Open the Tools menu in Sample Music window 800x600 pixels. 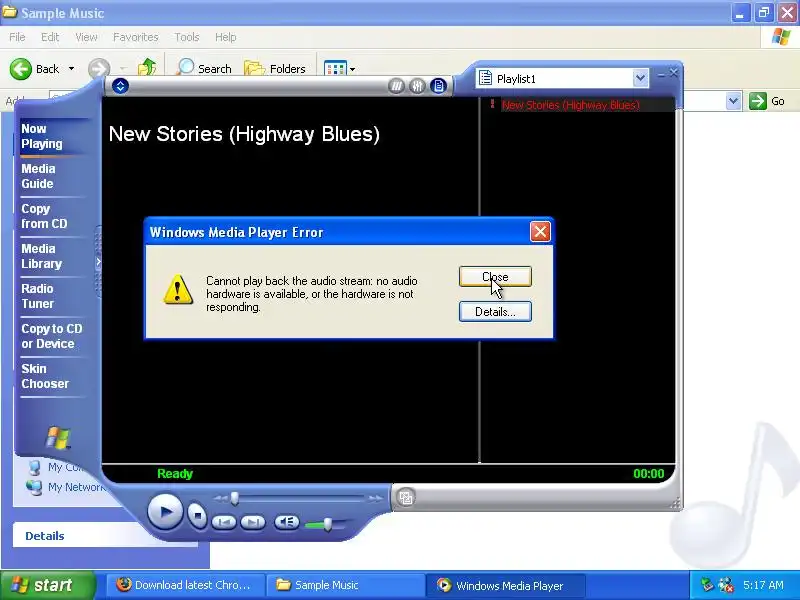tap(187, 37)
